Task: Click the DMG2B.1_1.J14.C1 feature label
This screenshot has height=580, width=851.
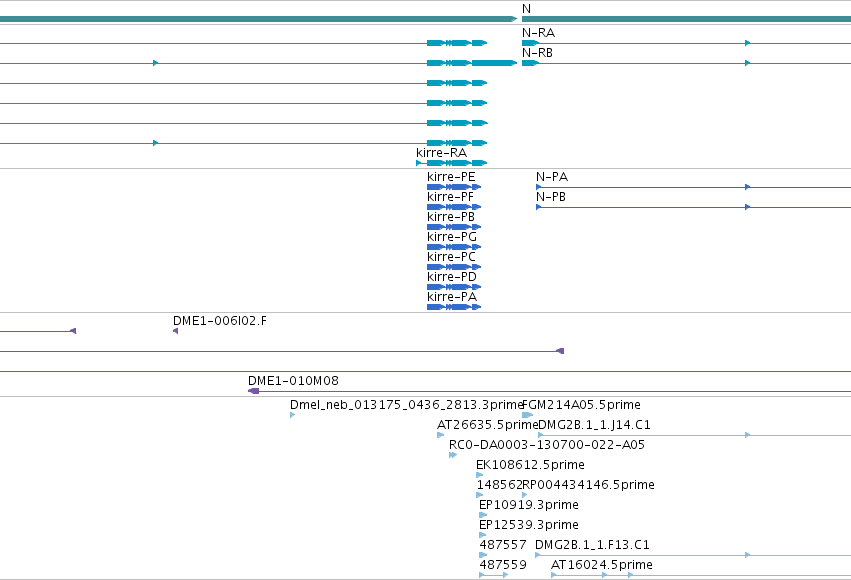Action: coord(594,425)
